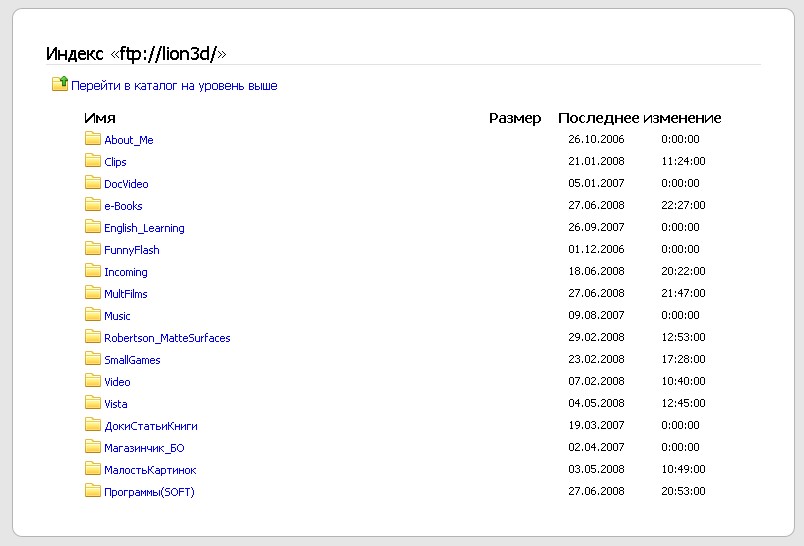Viewport: 804px width, 546px height.
Task: Click the Размер column header
Action: point(515,118)
